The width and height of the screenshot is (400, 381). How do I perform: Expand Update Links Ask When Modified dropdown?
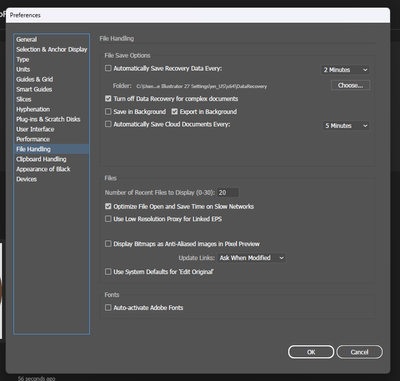[x=252, y=258]
